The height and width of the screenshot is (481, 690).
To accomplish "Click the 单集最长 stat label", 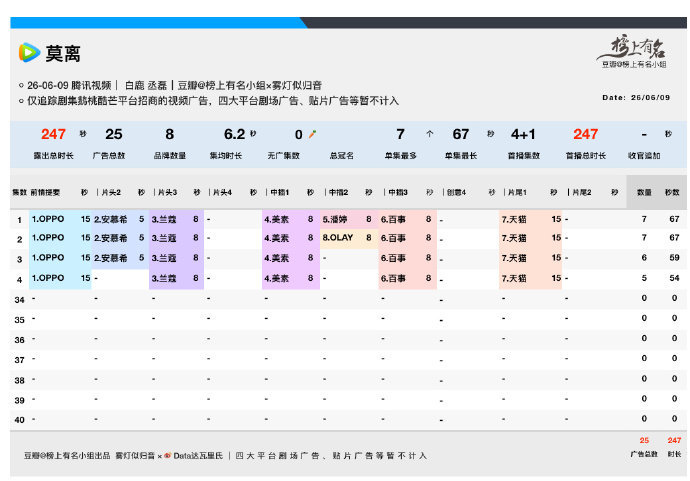I will point(461,155).
